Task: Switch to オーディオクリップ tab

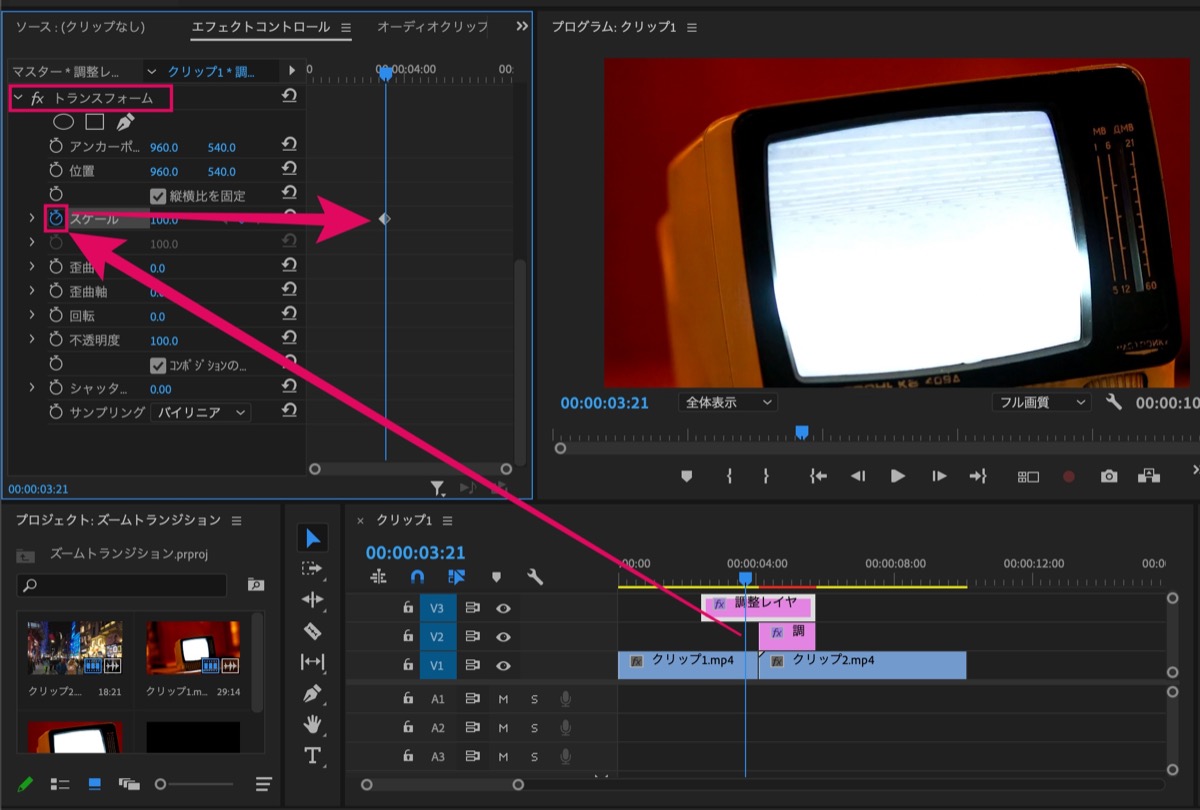Action: coord(432,27)
